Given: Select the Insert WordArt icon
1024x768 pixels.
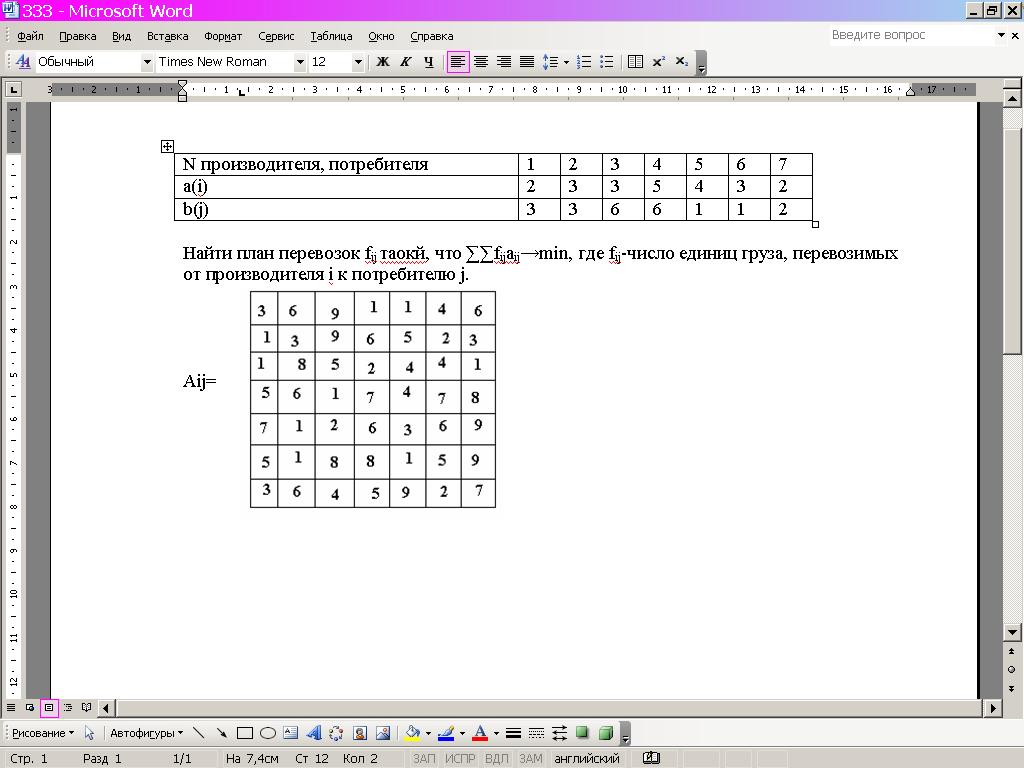Looking at the screenshot, I should coord(313,733).
